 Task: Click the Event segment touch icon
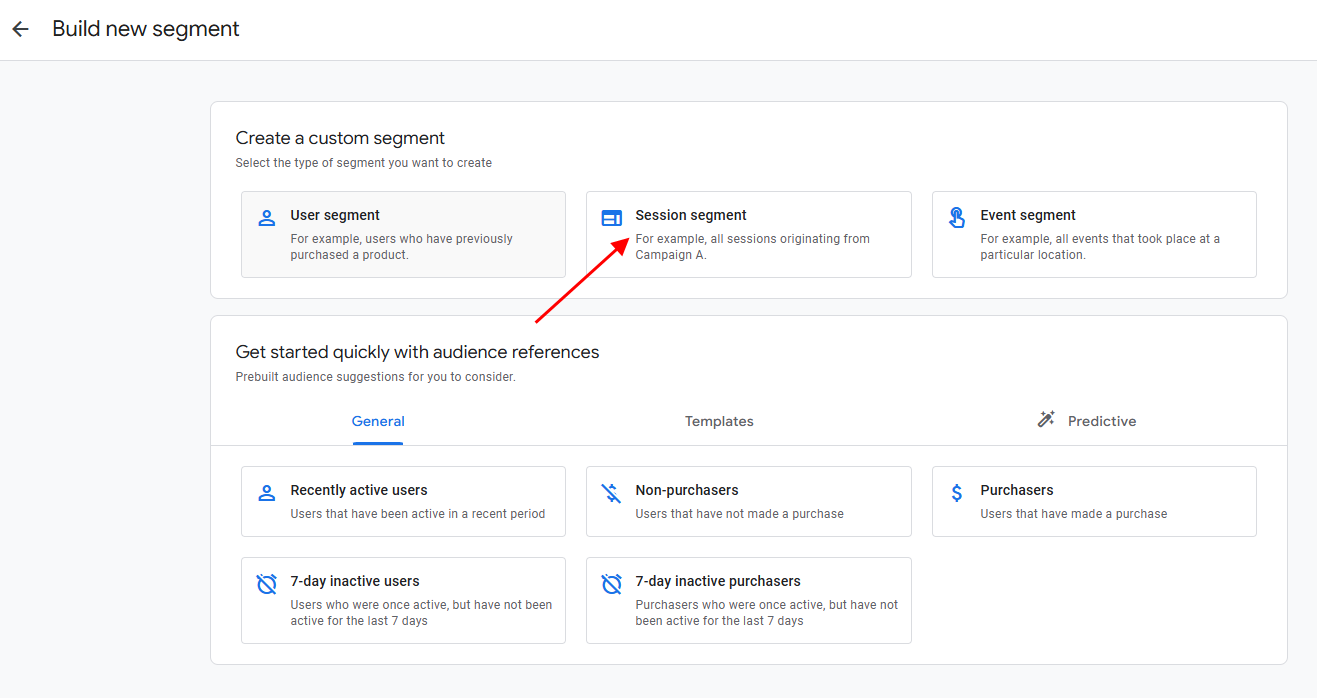(957, 217)
